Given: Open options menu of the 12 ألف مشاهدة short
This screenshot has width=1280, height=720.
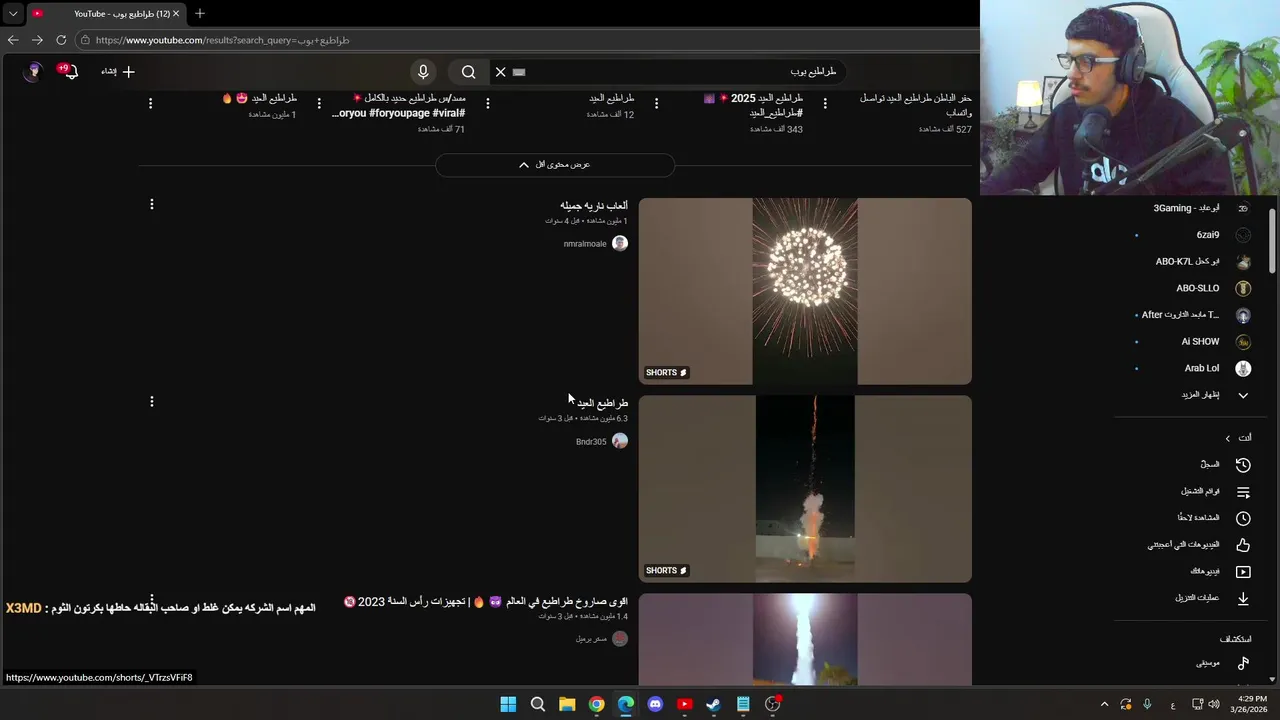Looking at the screenshot, I should (488, 103).
